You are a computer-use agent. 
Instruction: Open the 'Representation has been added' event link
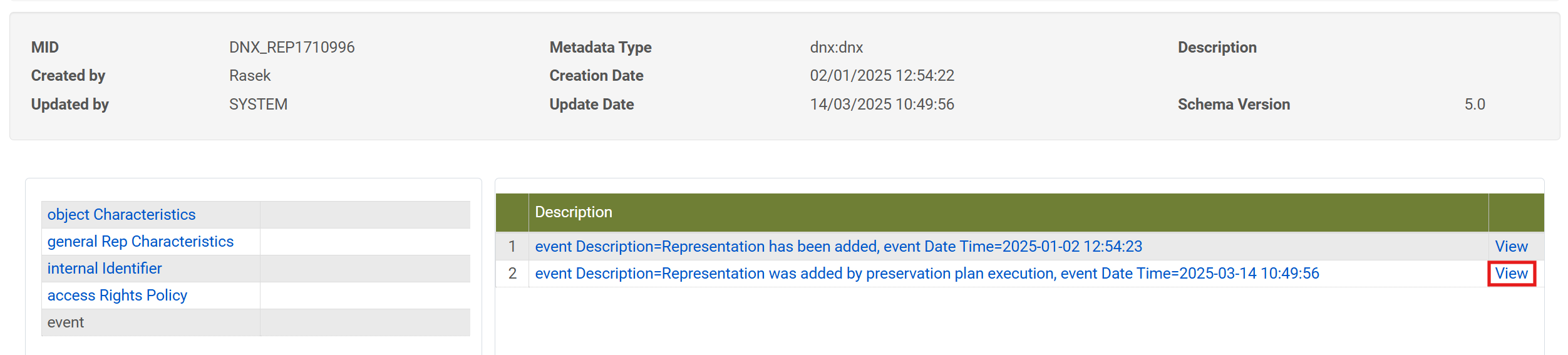coord(838,247)
